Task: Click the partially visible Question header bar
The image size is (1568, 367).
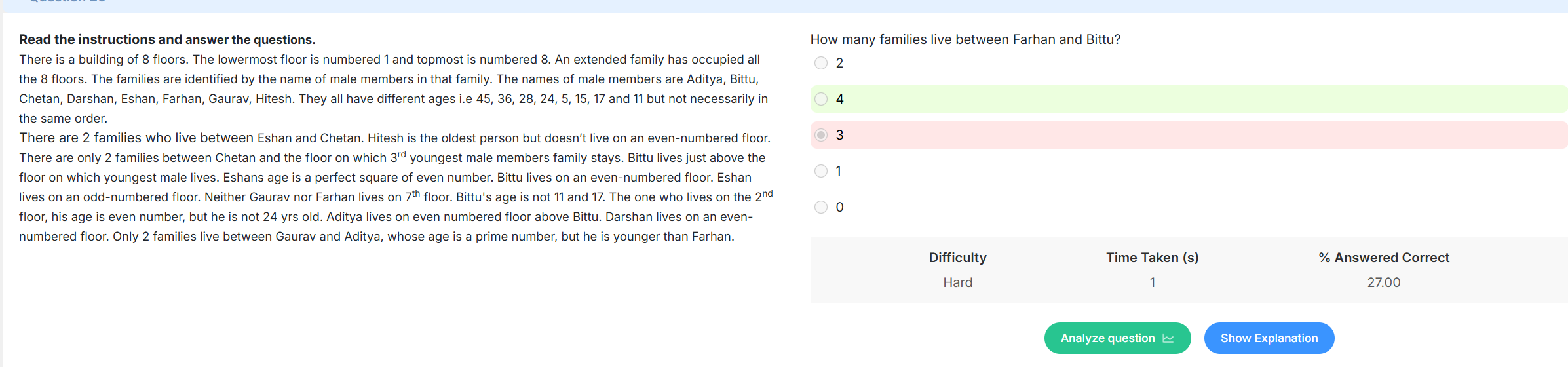Action: [784, 5]
